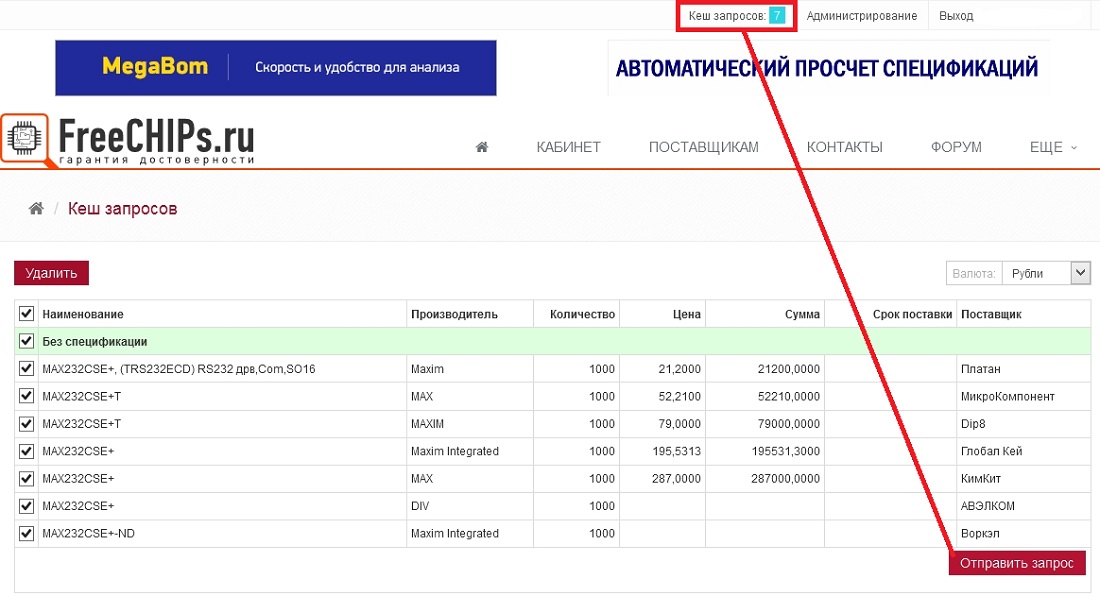Open the КОНТАКТЫ menu item

[845, 147]
